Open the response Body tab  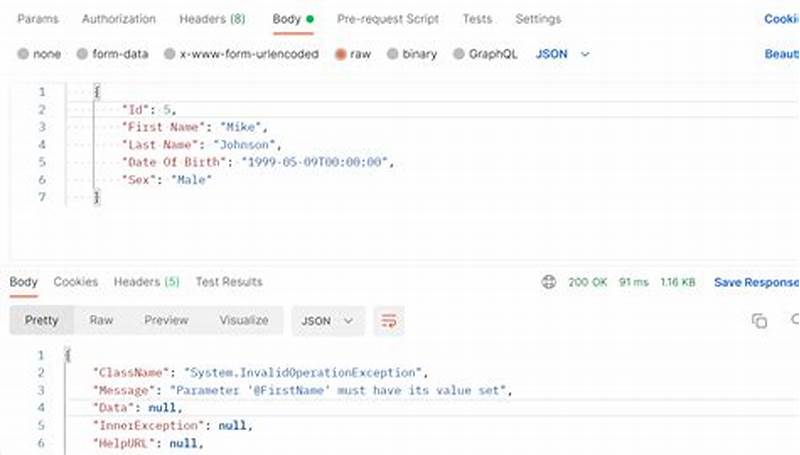(23, 282)
